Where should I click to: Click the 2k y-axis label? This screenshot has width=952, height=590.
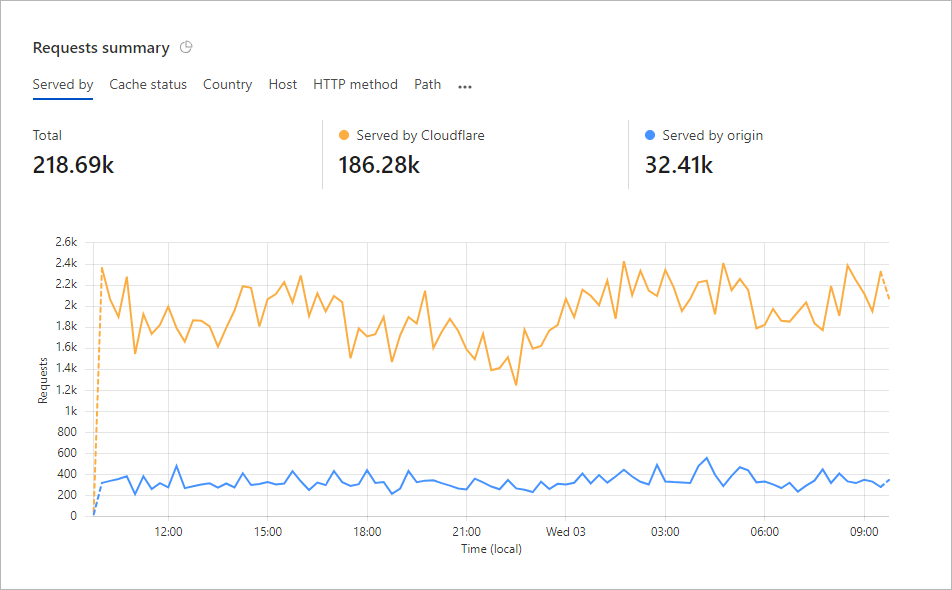tap(70, 305)
